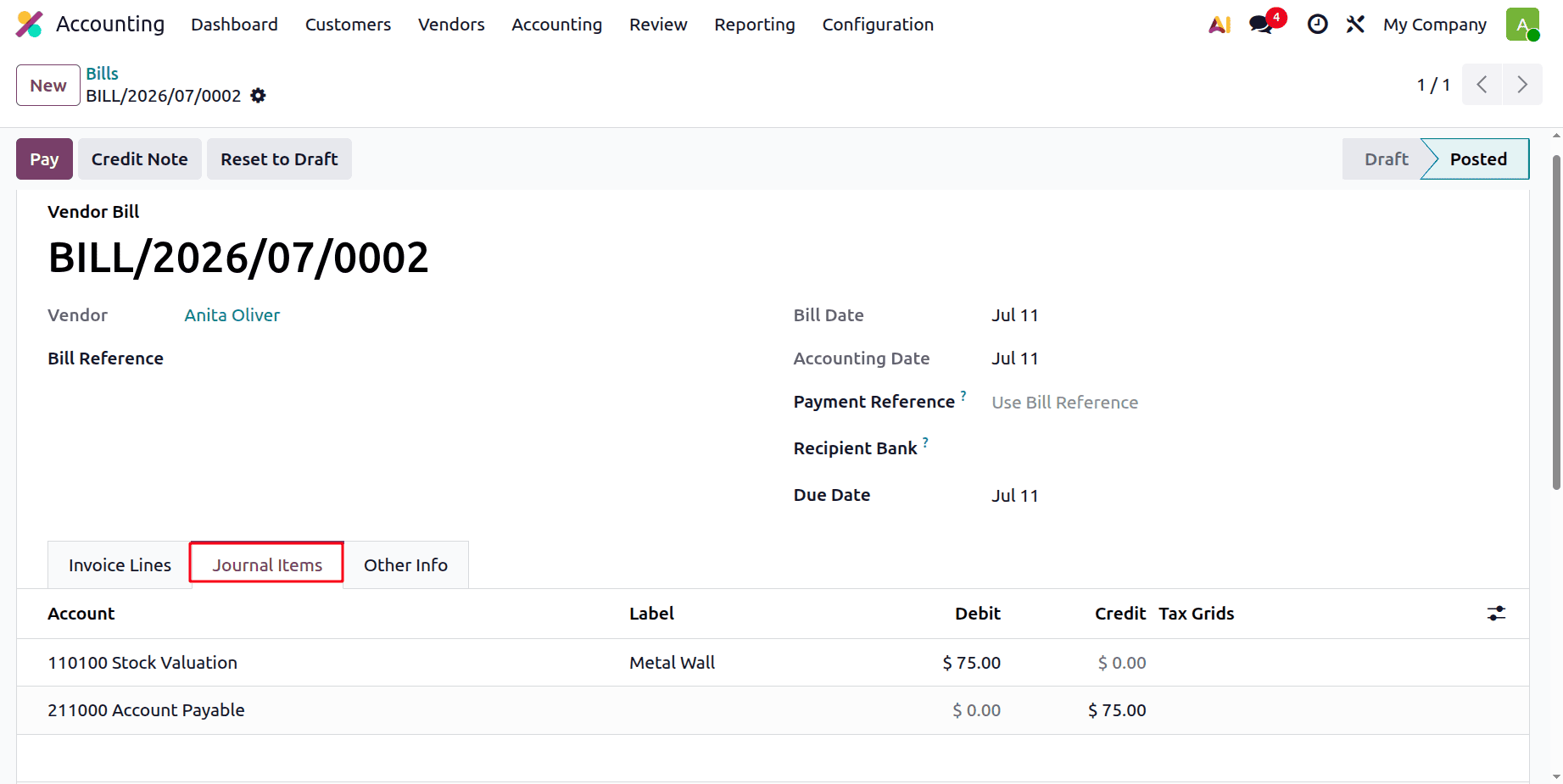
Task: Sort by the Credit column header
Action: pos(1119,614)
